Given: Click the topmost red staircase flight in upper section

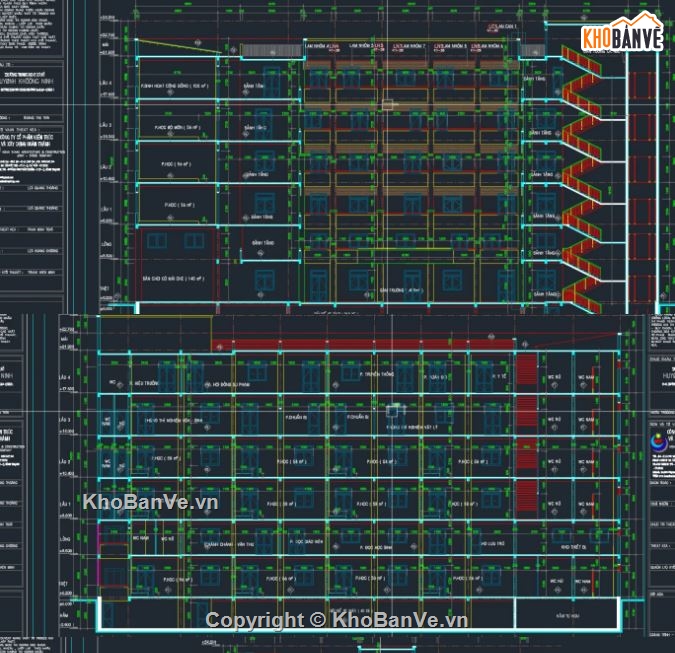Looking at the screenshot, I should 581,60.
